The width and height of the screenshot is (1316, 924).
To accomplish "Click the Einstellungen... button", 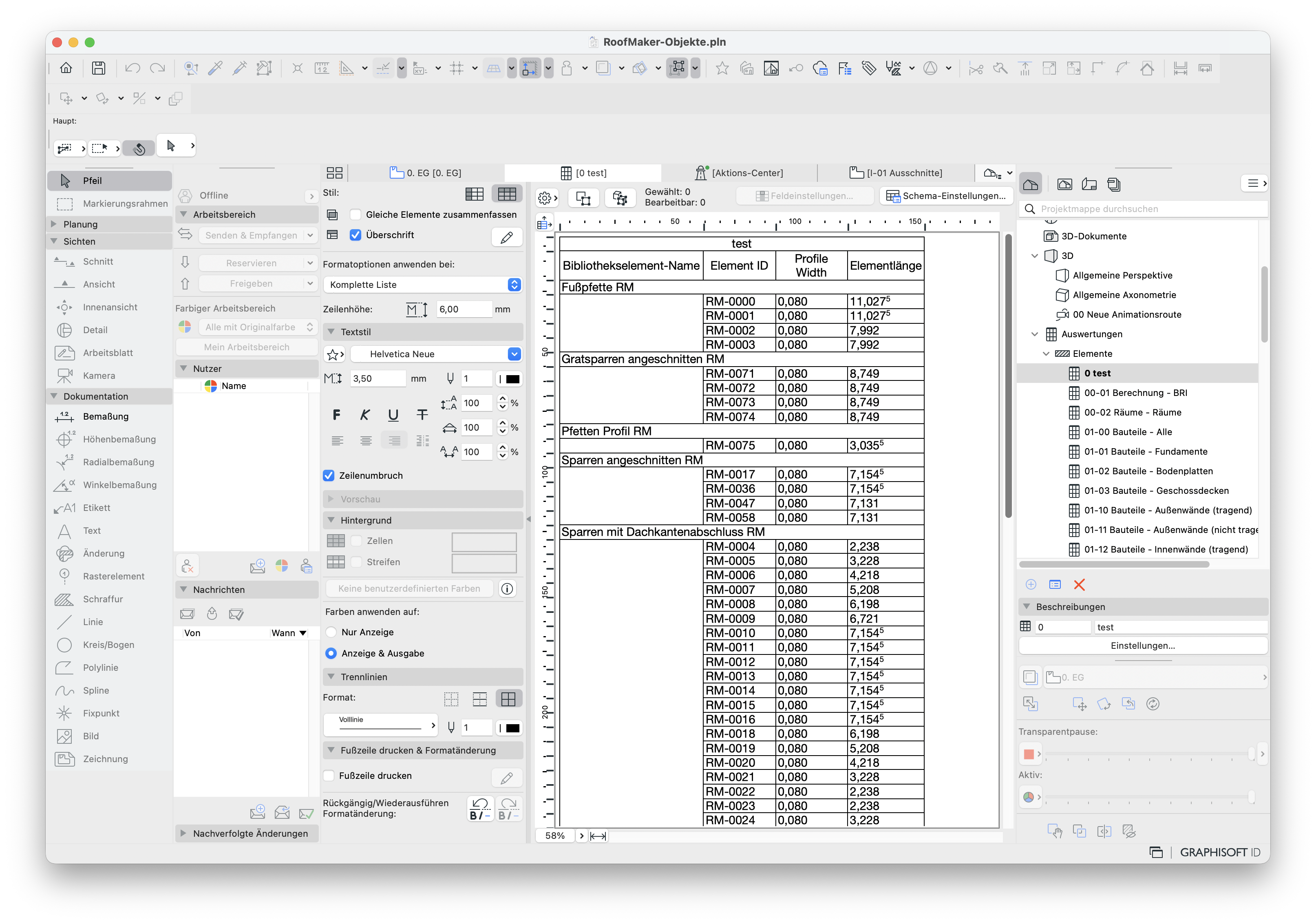I will [x=1142, y=645].
